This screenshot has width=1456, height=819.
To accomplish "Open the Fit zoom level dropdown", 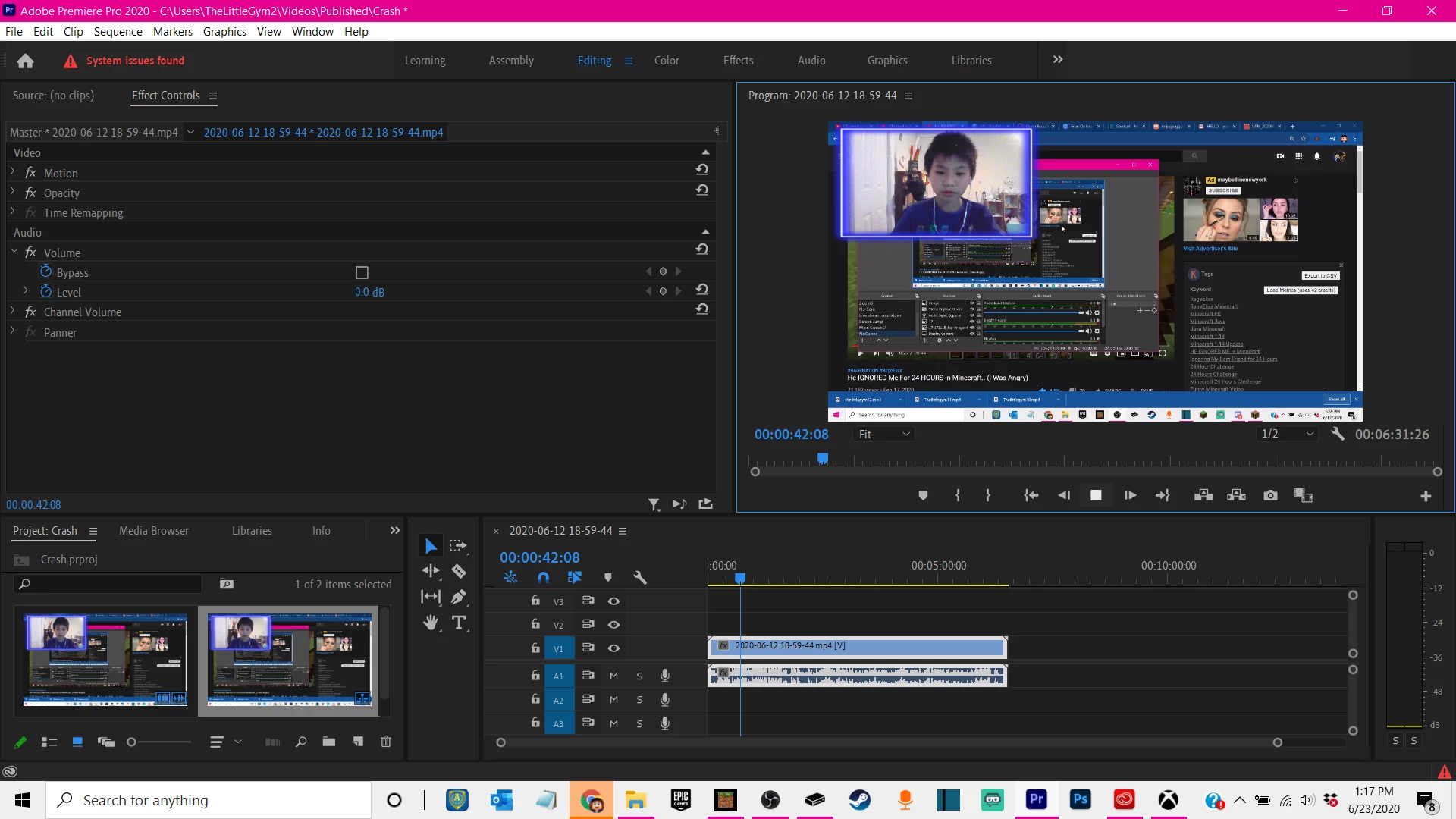I will coord(883,434).
